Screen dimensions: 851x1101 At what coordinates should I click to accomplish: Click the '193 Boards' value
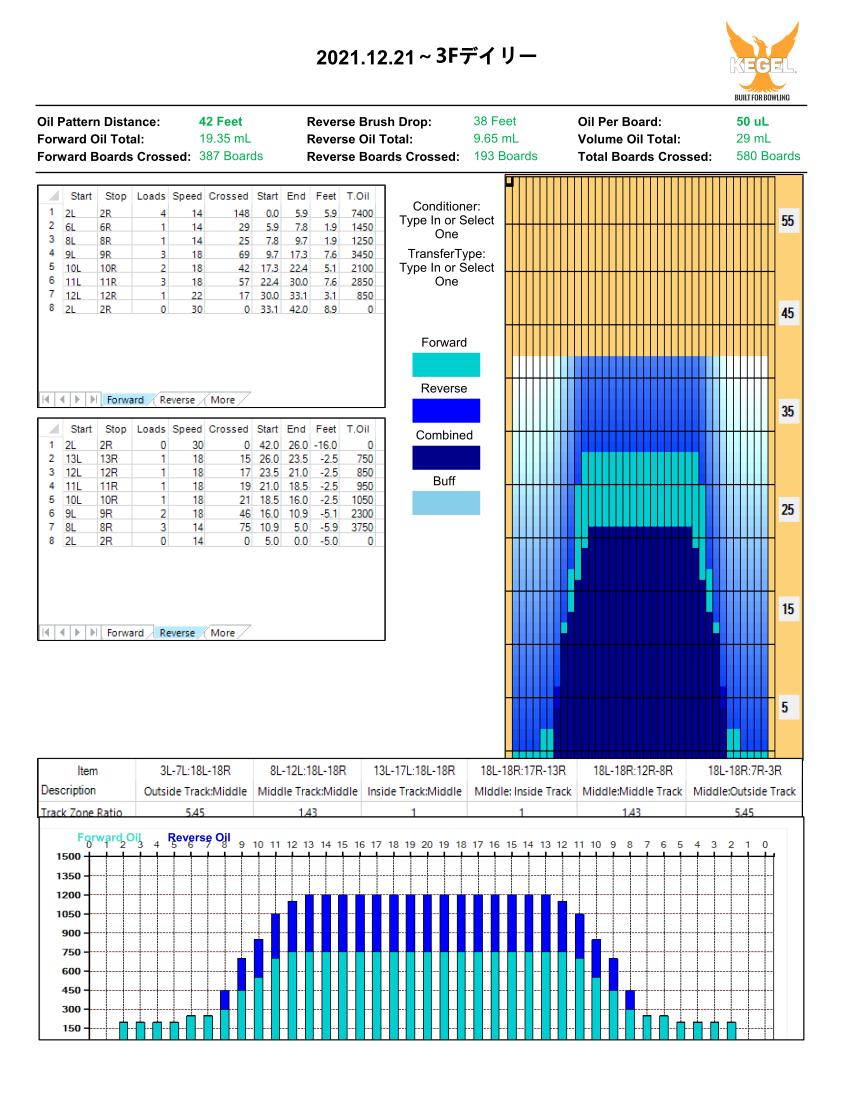point(506,156)
